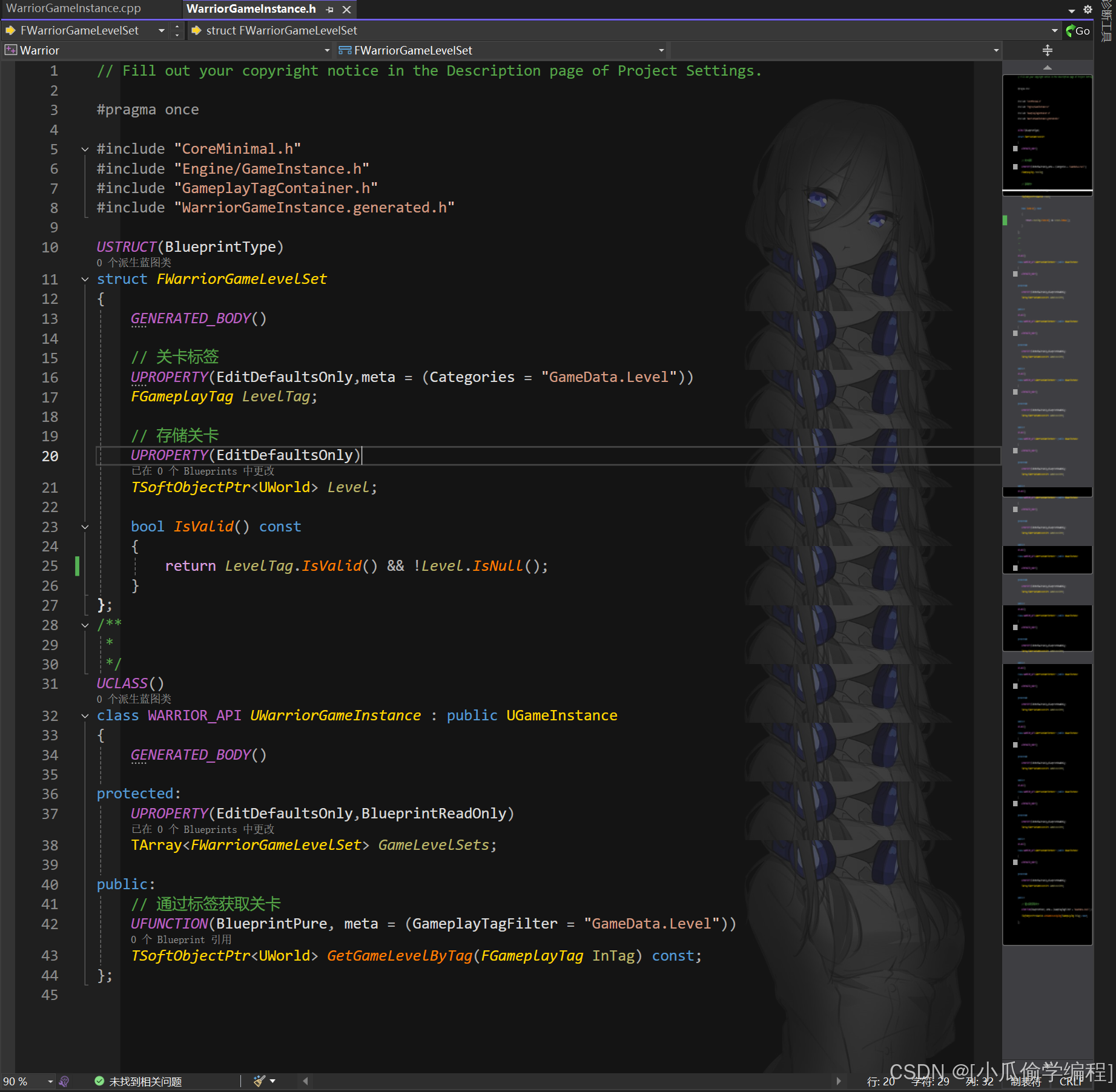This screenshot has height=1092, width=1116.
Task: Click the scroll up arrow above the minimap
Action: pyautogui.click(x=1048, y=67)
